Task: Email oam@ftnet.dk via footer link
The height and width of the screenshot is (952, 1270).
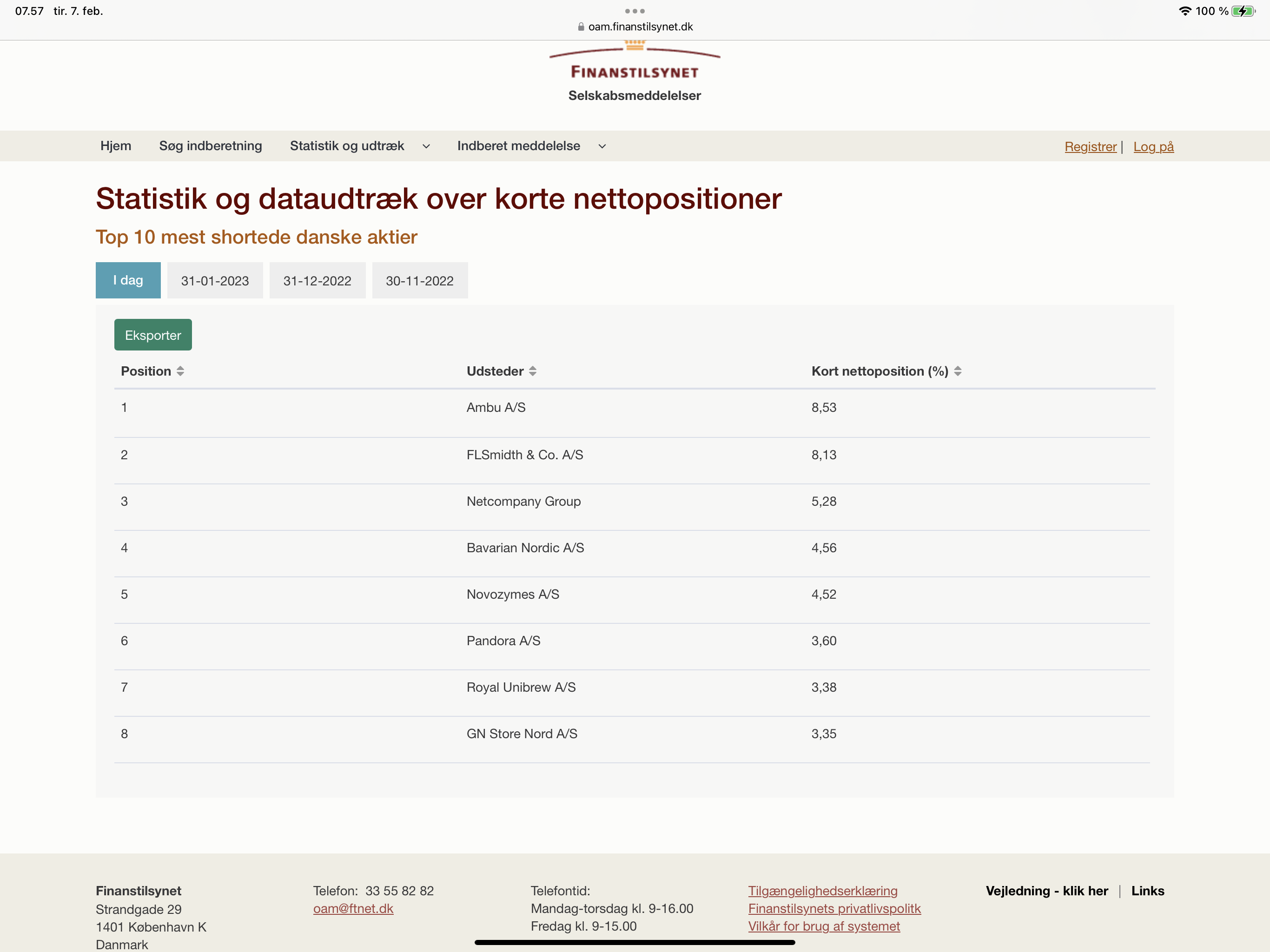Action: coord(353,908)
